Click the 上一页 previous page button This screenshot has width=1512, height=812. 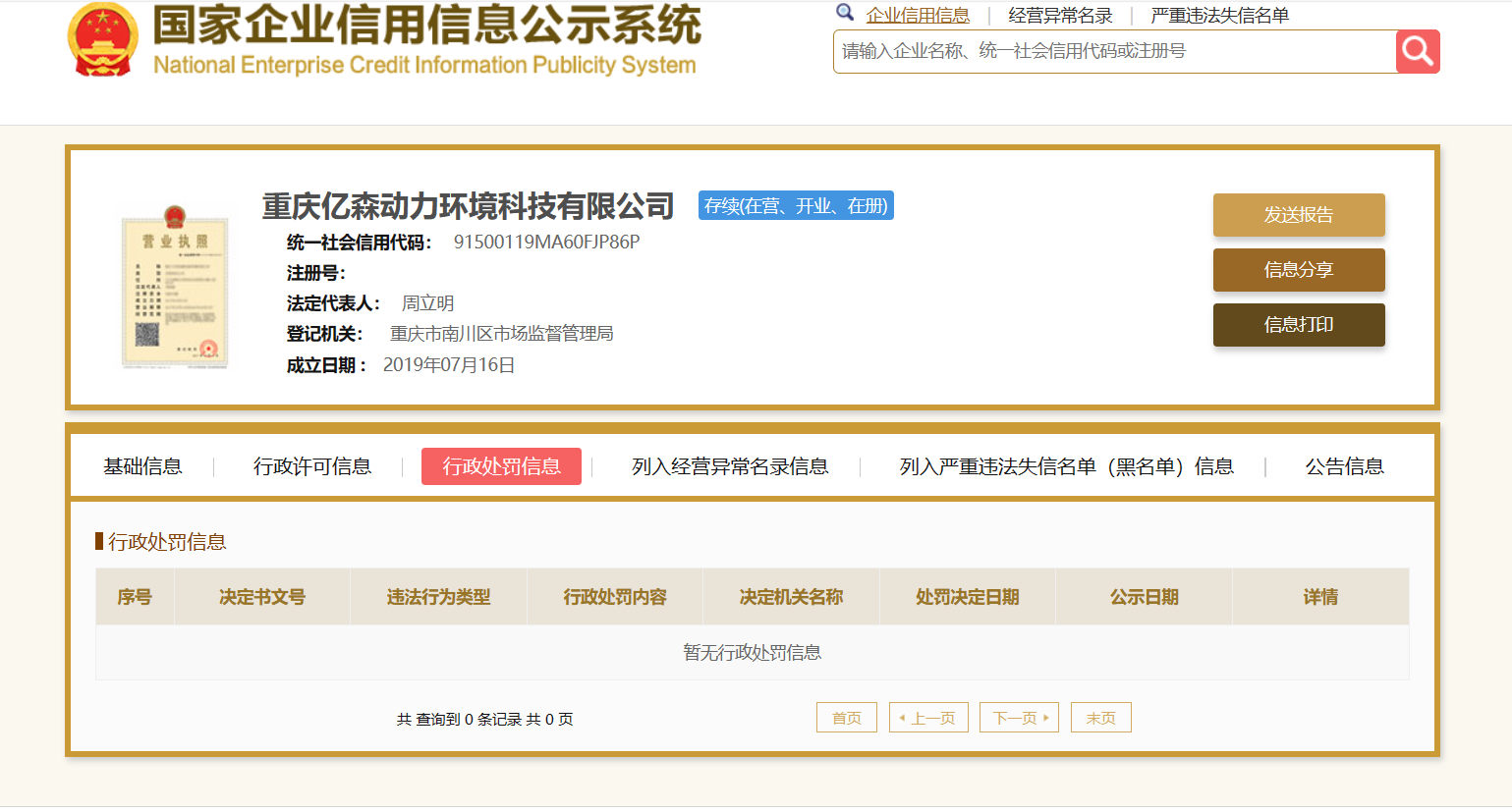pyautogui.click(x=928, y=718)
